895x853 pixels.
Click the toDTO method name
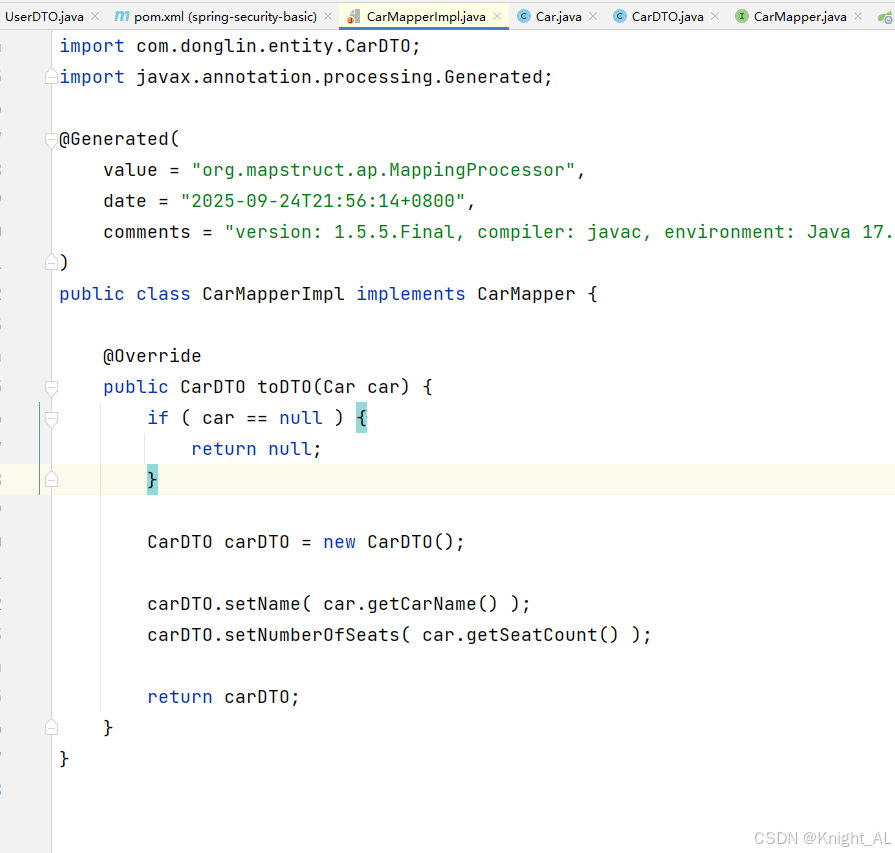pyautogui.click(x=284, y=387)
